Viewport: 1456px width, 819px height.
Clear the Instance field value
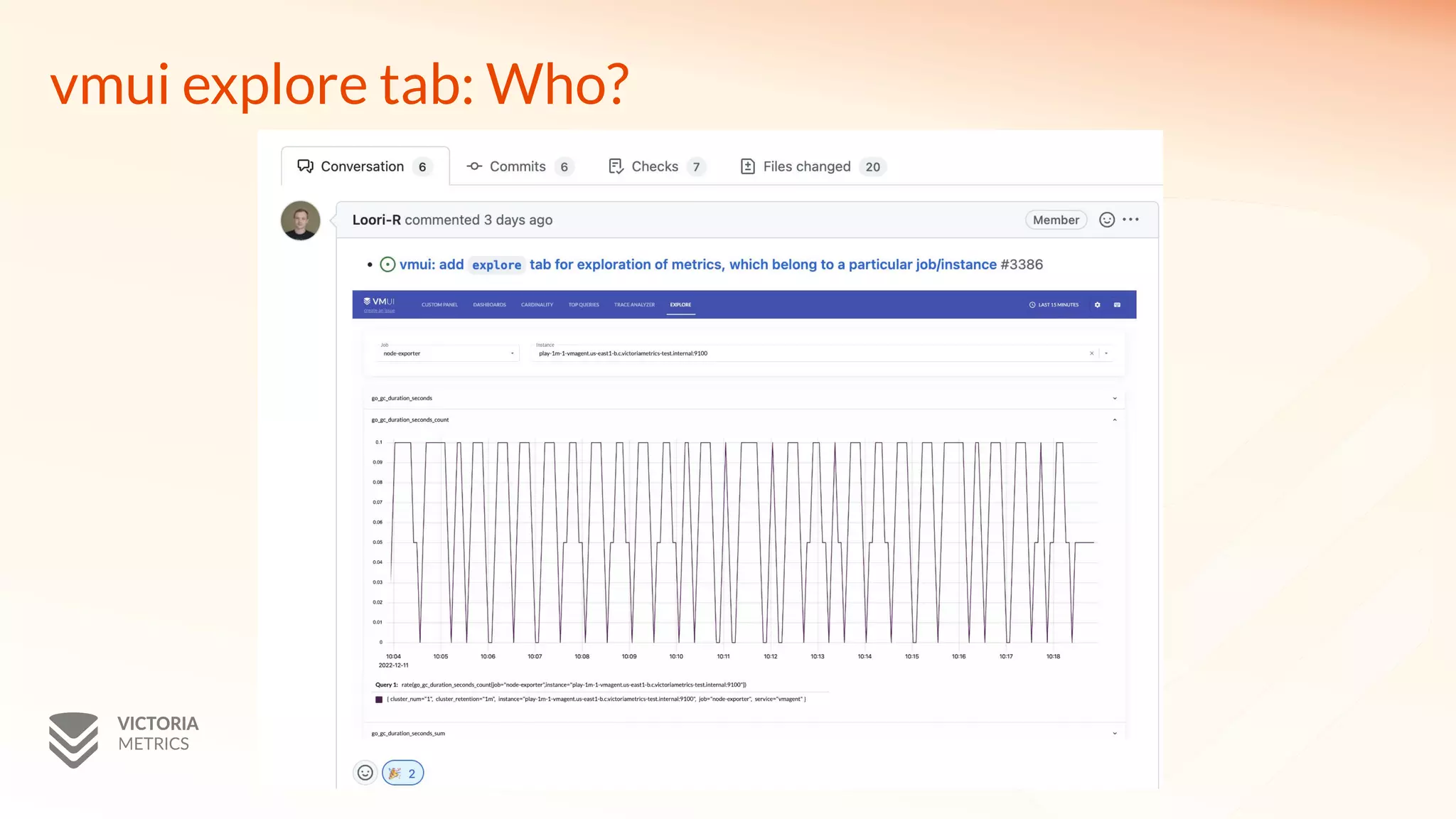1092,353
